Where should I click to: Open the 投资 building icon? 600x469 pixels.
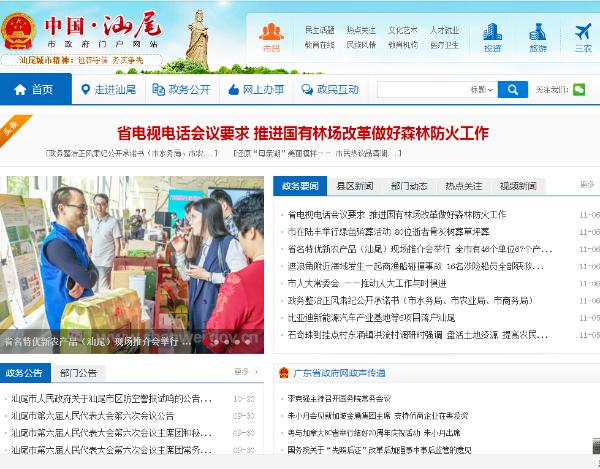492,31
